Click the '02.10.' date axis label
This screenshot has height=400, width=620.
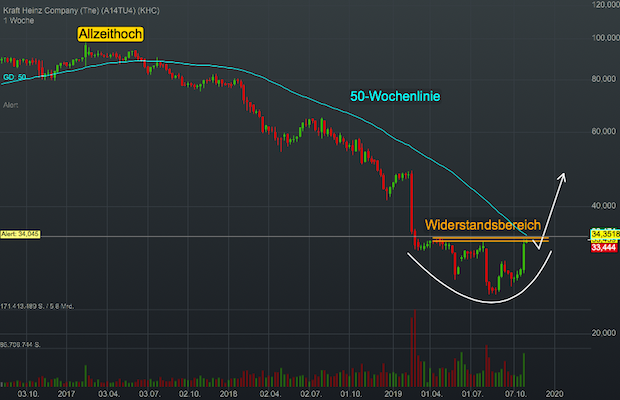(189, 394)
